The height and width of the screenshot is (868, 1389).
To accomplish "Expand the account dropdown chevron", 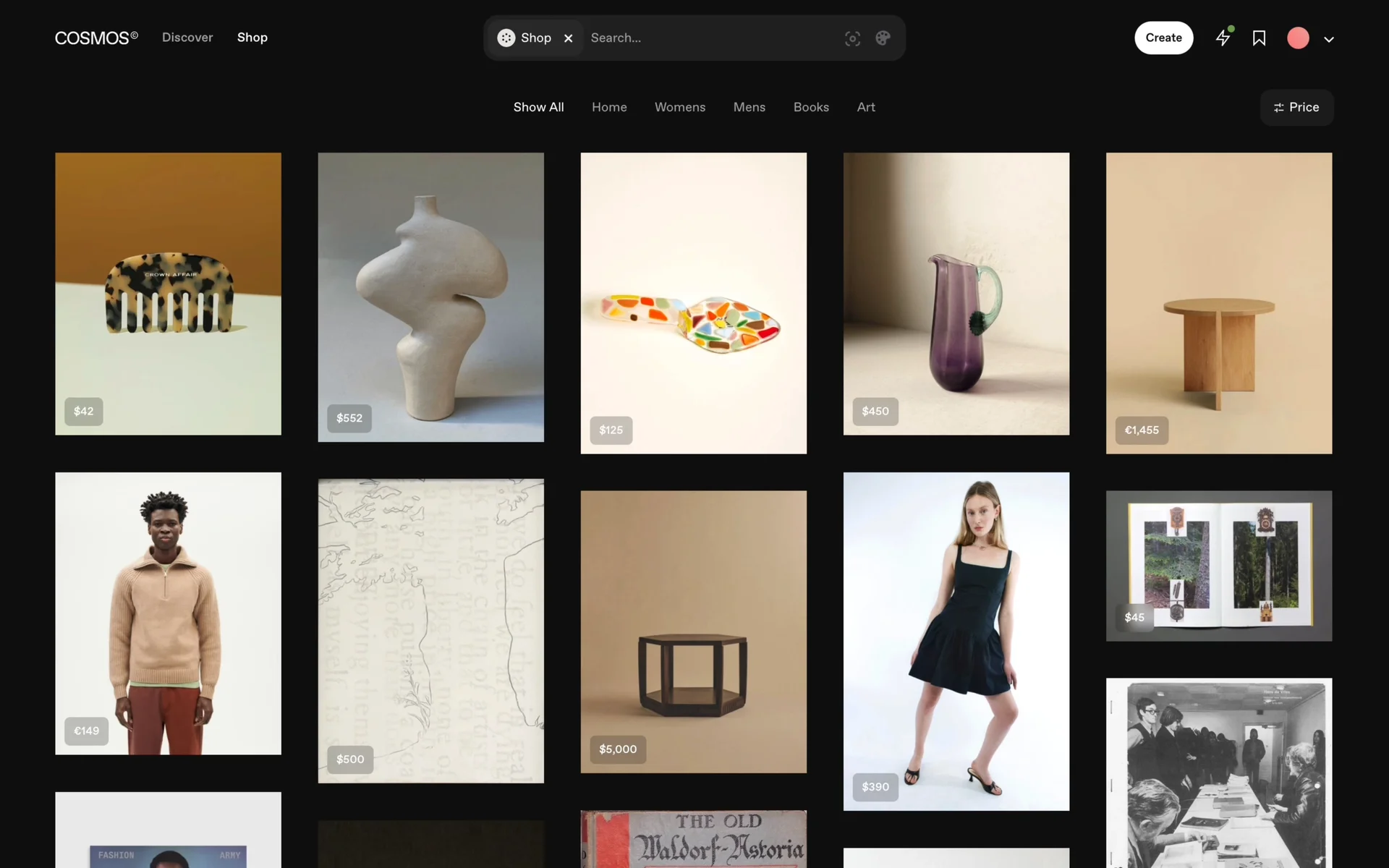I will (x=1329, y=40).
